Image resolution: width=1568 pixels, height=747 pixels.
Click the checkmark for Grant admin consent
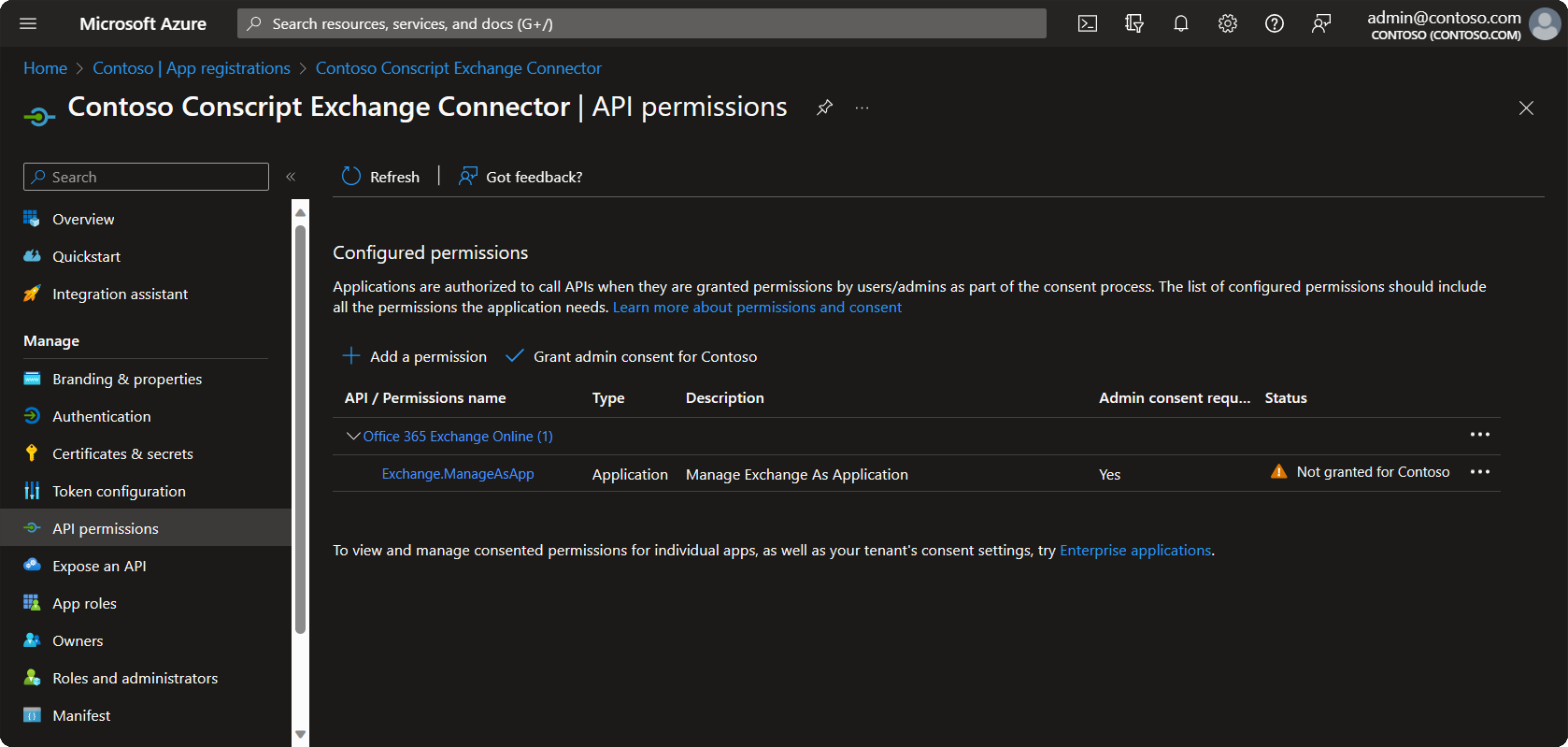514,355
